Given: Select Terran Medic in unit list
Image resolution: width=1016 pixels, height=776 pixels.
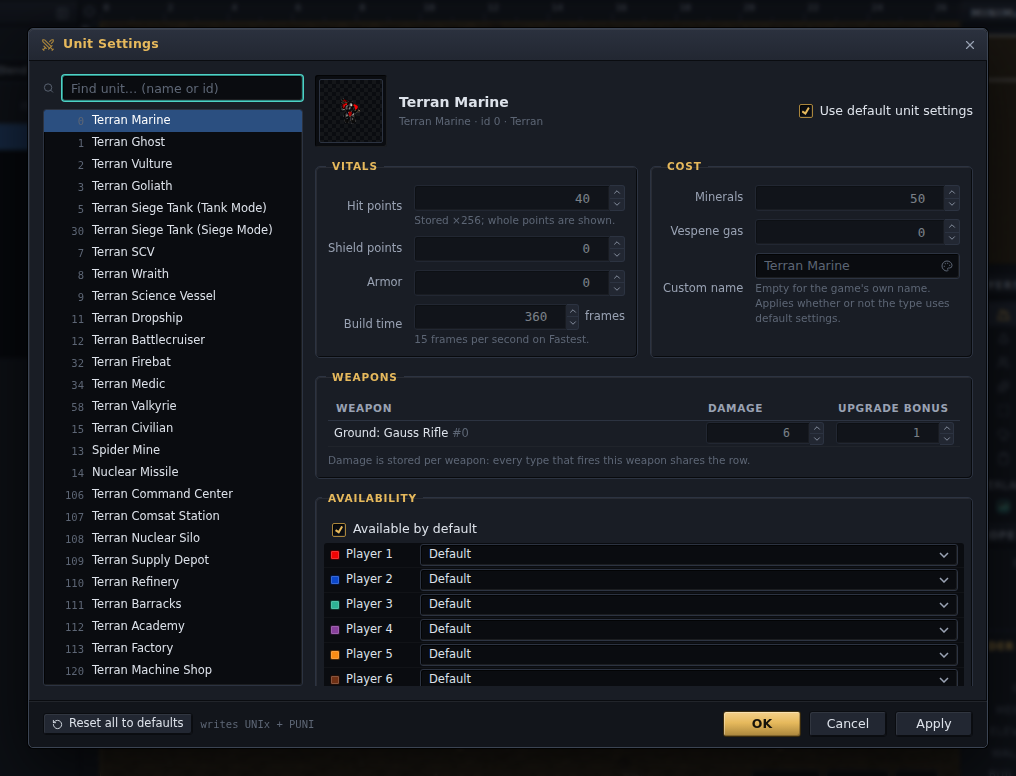Looking at the screenshot, I should click(x=173, y=384).
